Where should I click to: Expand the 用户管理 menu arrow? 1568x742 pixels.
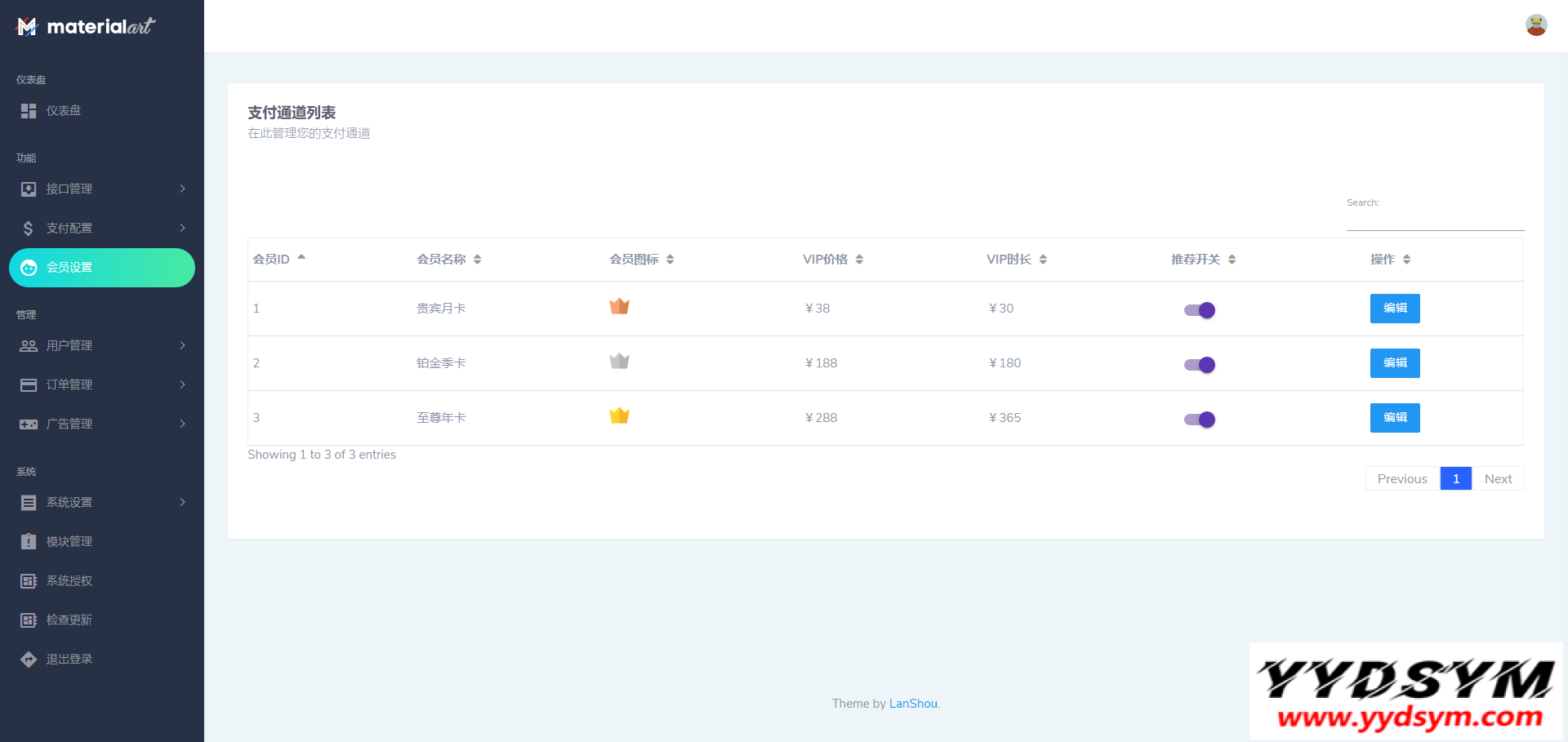tap(182, 346)
